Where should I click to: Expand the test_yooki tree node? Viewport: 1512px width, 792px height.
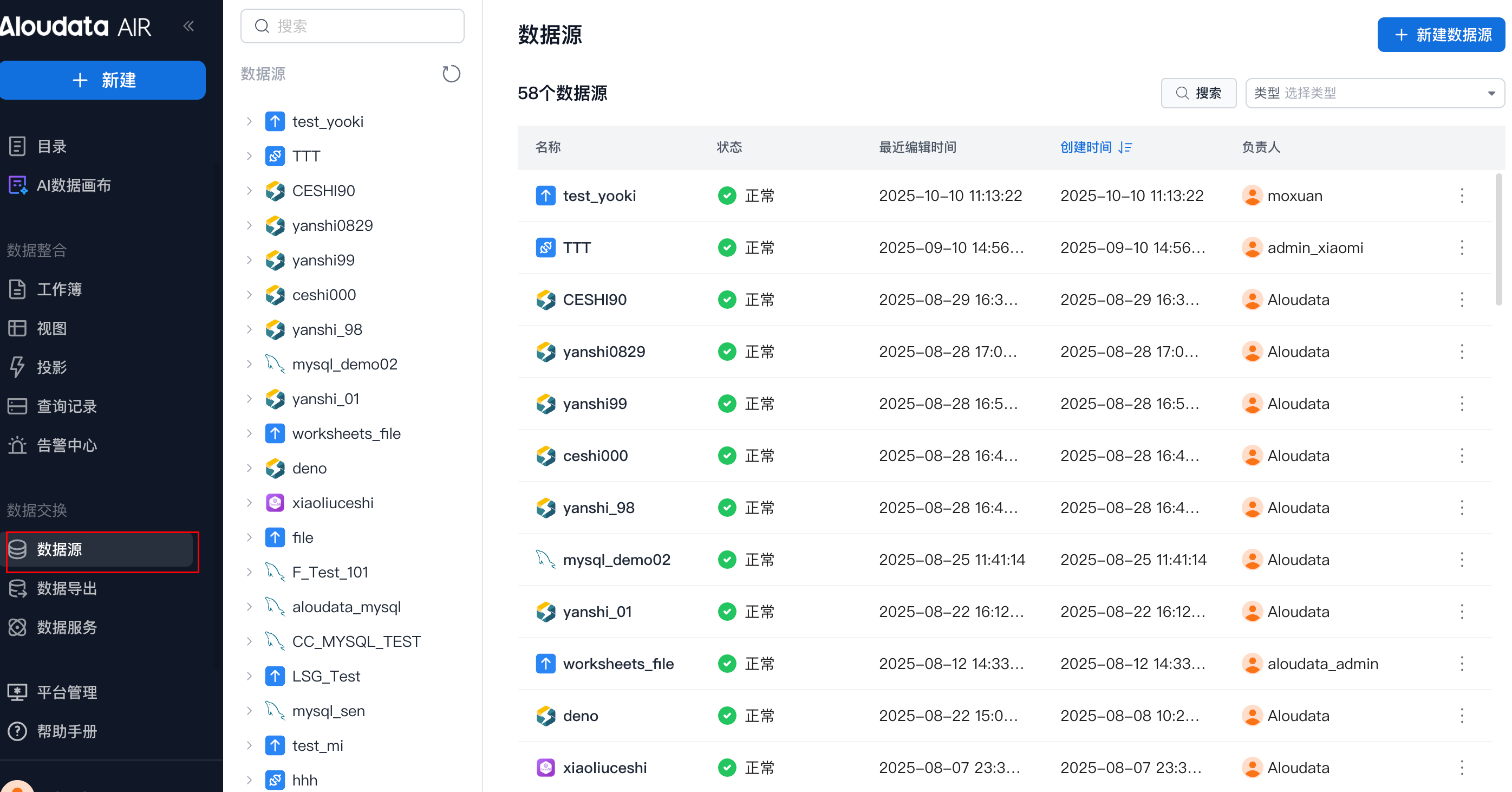(x=250, y=121)
